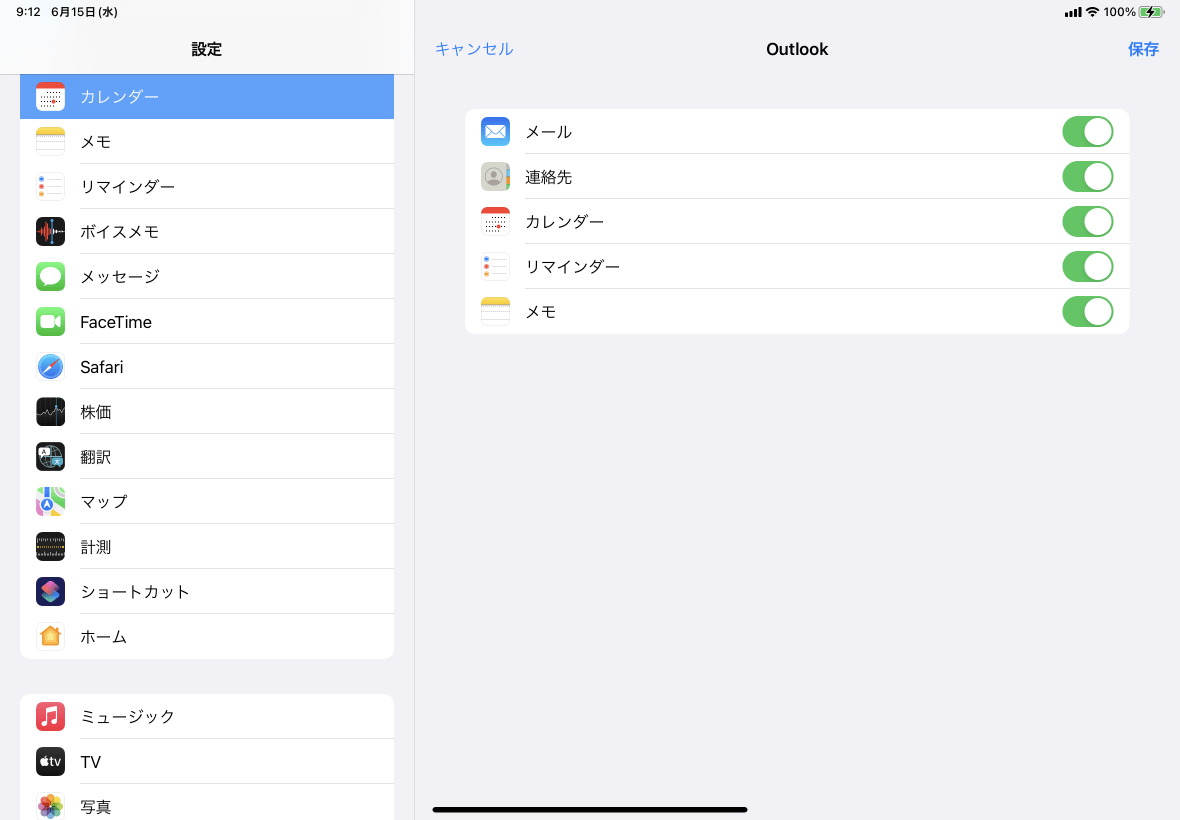Open ショートカット settings label

click(x=135, y=592)
